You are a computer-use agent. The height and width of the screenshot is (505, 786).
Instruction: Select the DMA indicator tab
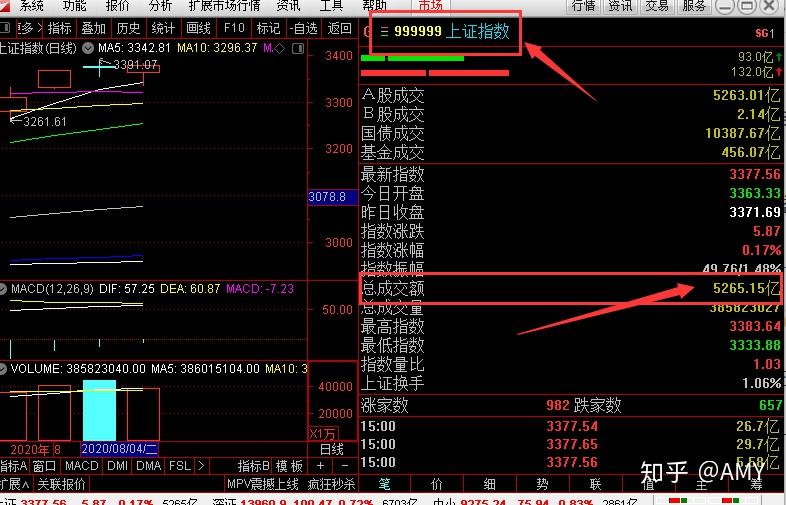pyautogui.click(x=149, y=466)
